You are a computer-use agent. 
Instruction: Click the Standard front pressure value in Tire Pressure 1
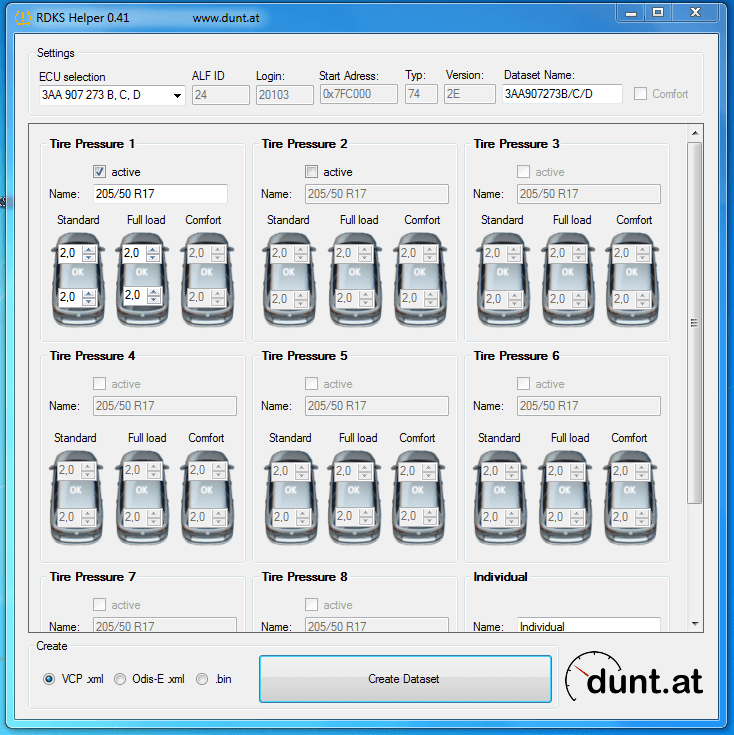[70, 253]
